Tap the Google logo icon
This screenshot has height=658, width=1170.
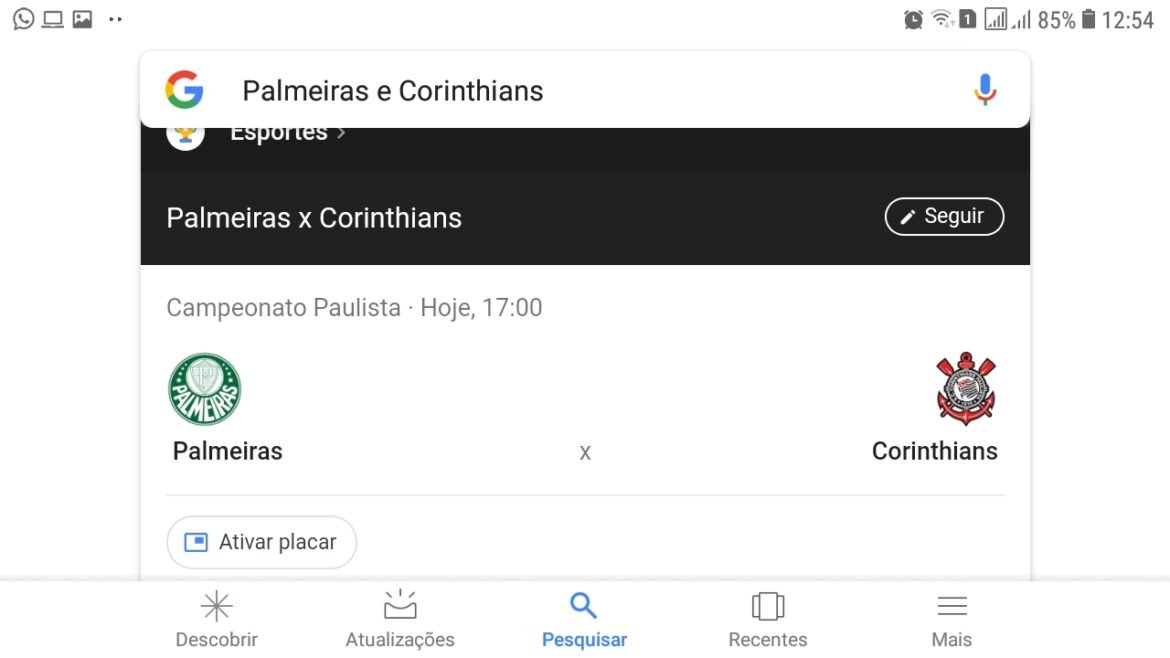tap(184, 90)
